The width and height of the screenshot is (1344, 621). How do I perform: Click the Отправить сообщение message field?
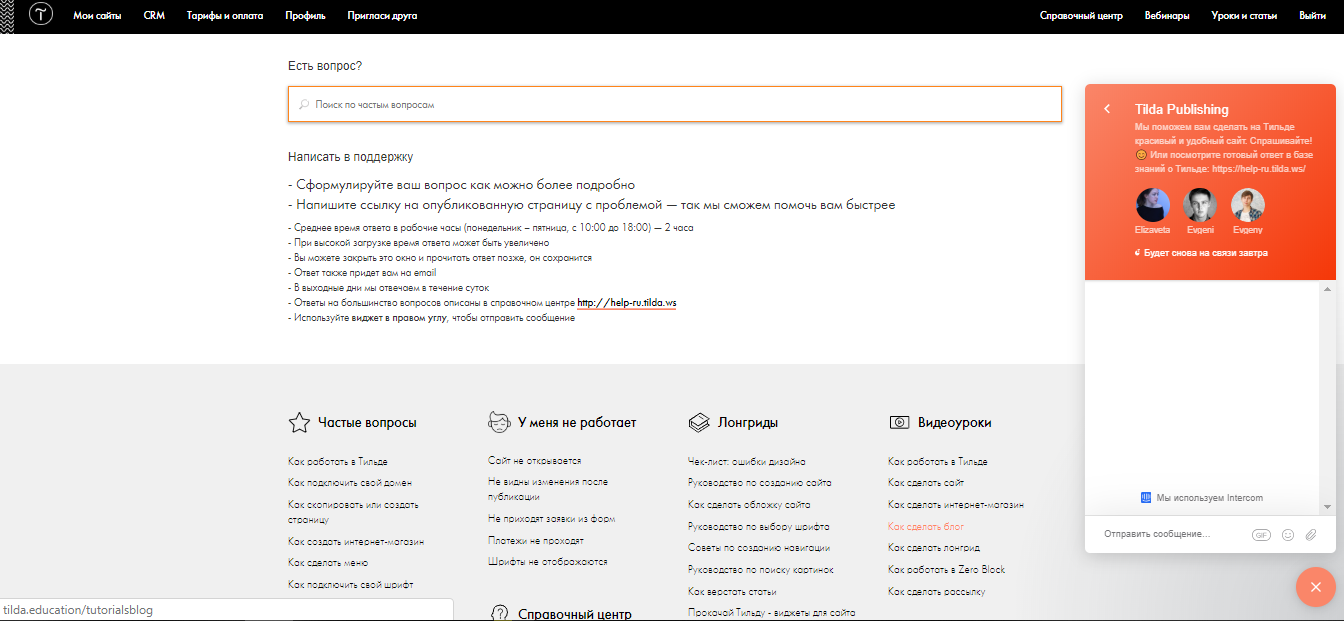1170,535
